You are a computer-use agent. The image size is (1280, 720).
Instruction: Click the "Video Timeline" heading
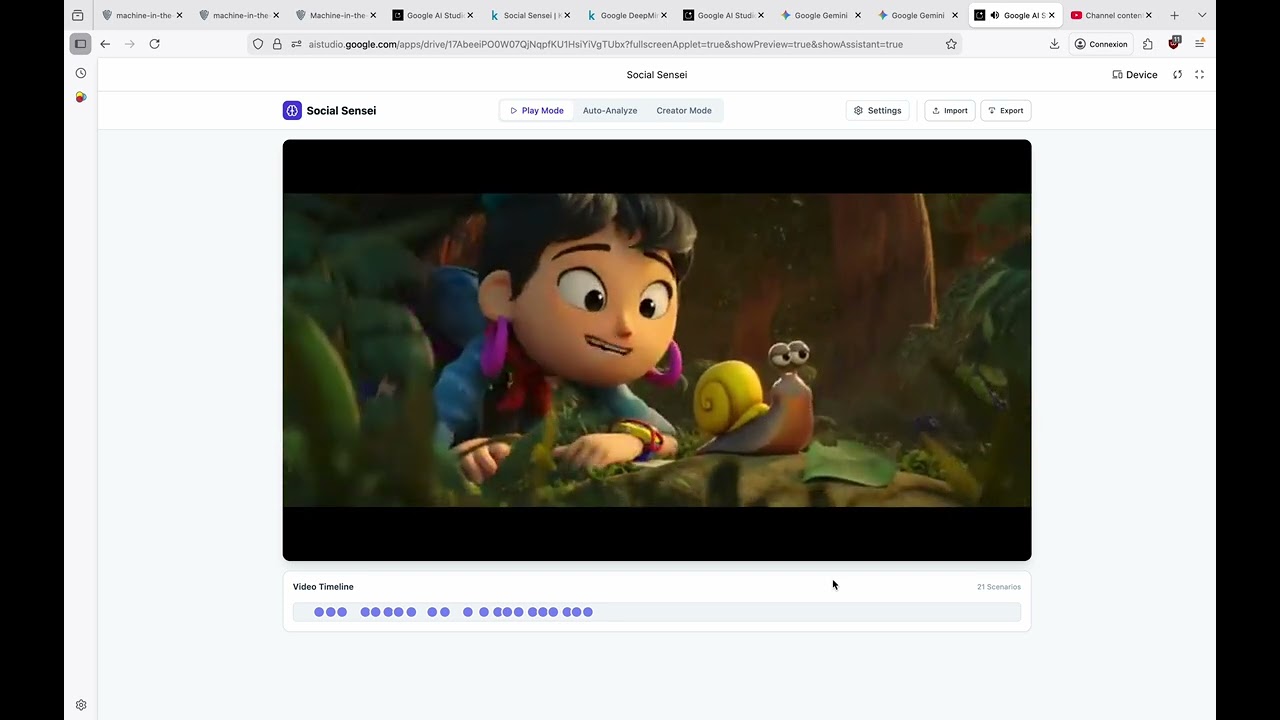(x=323, y=587)
